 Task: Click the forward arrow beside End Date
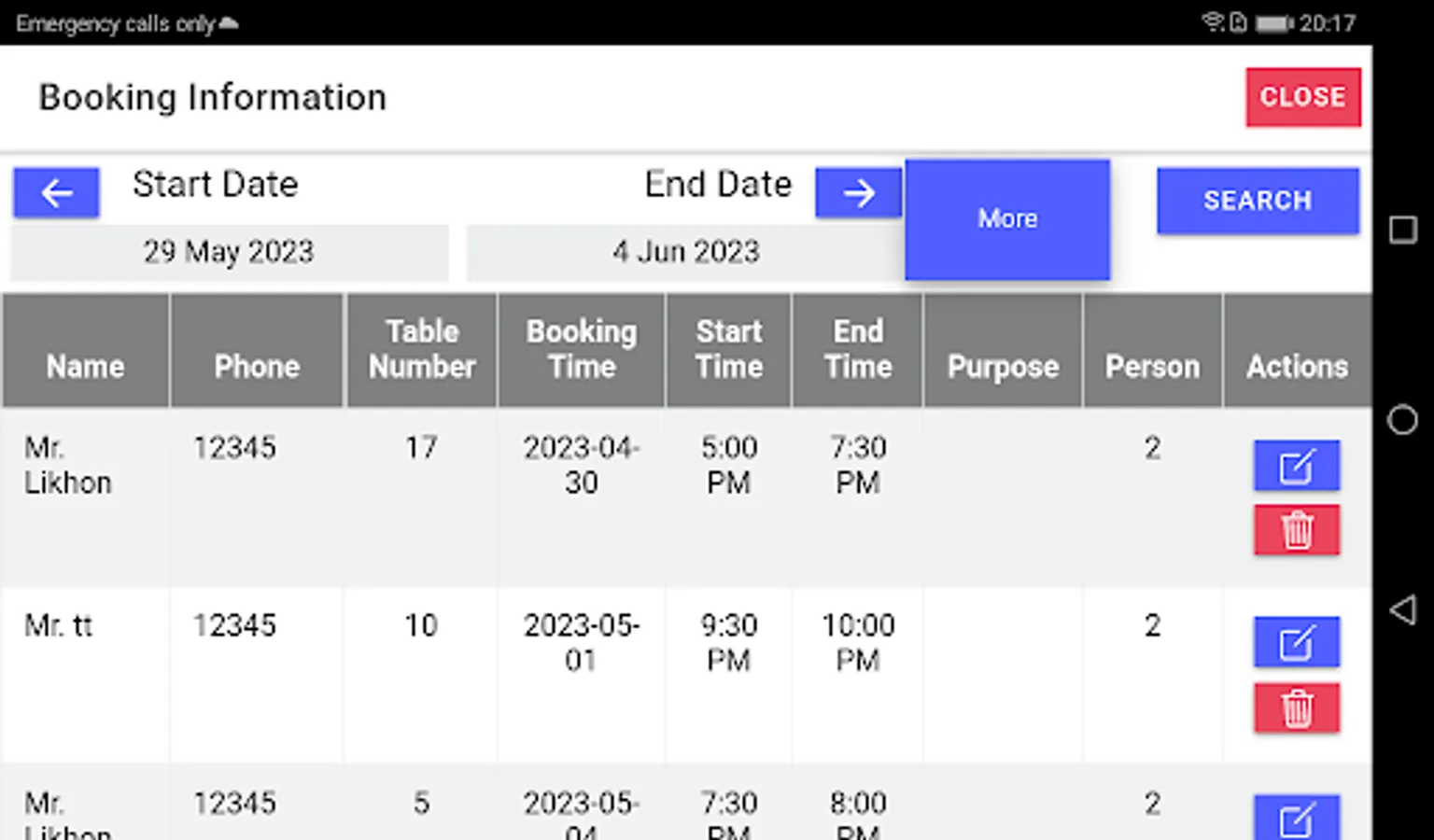click(x=858, y=193)
